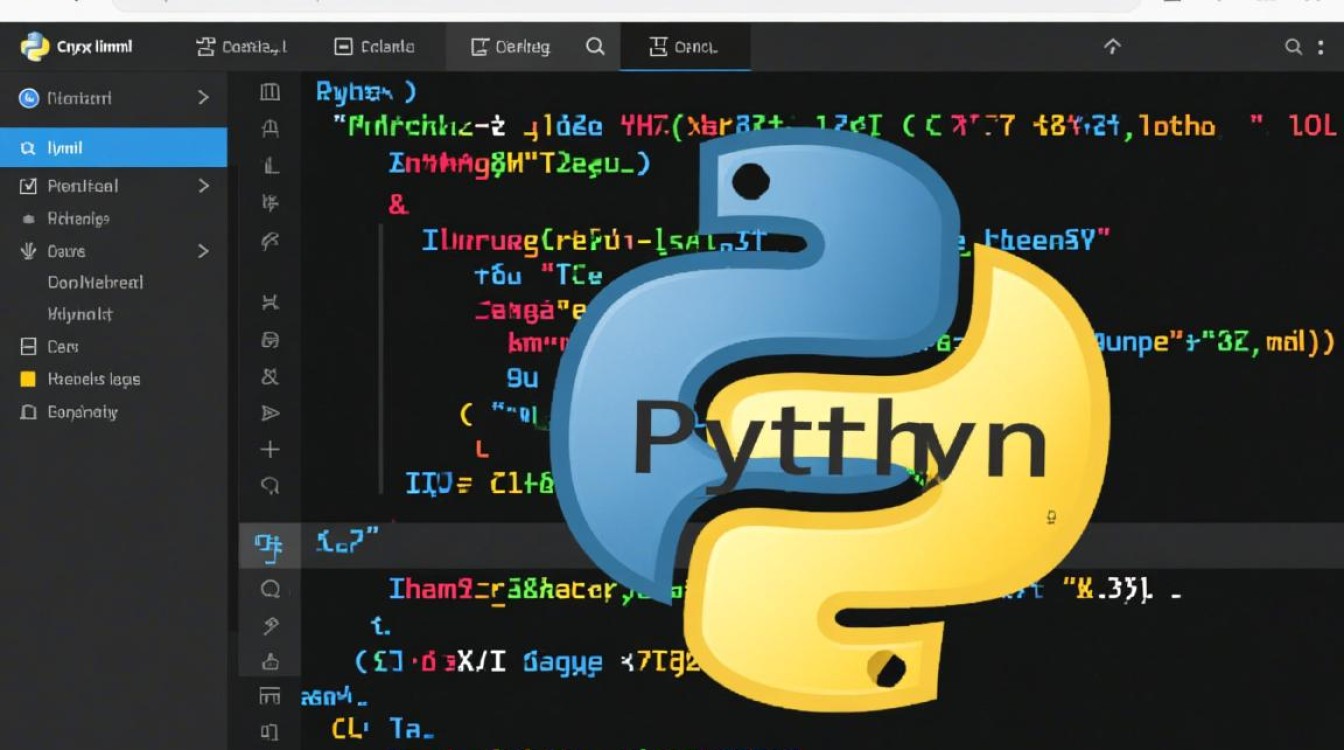Open the speech-bubble icon below the highlighted blue icon
This screenshot has width=1344, height=750.
click(x=269, y=589)
